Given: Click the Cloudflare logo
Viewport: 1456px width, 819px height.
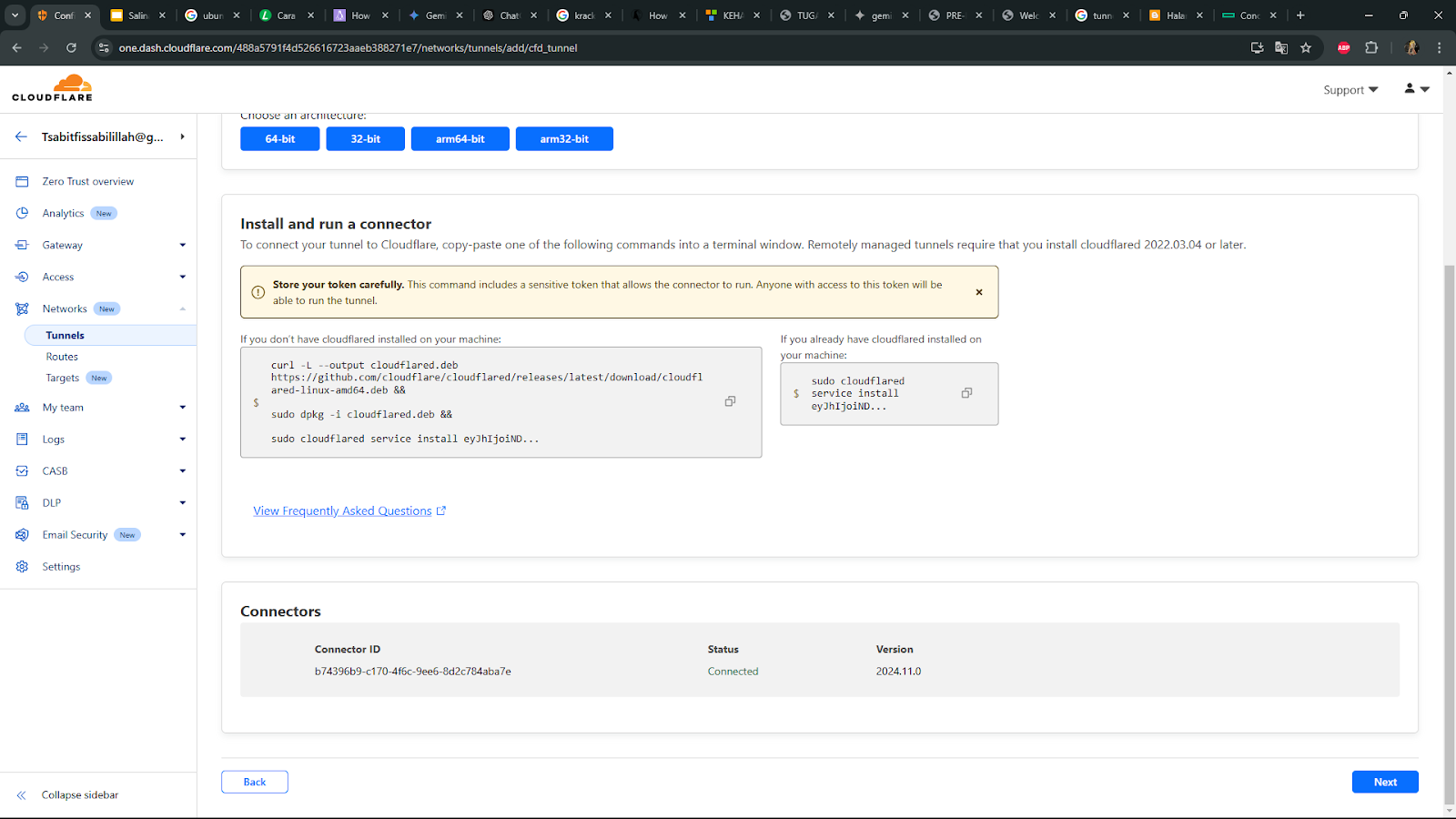Looking at the screenshot, I should pos(52,88).
